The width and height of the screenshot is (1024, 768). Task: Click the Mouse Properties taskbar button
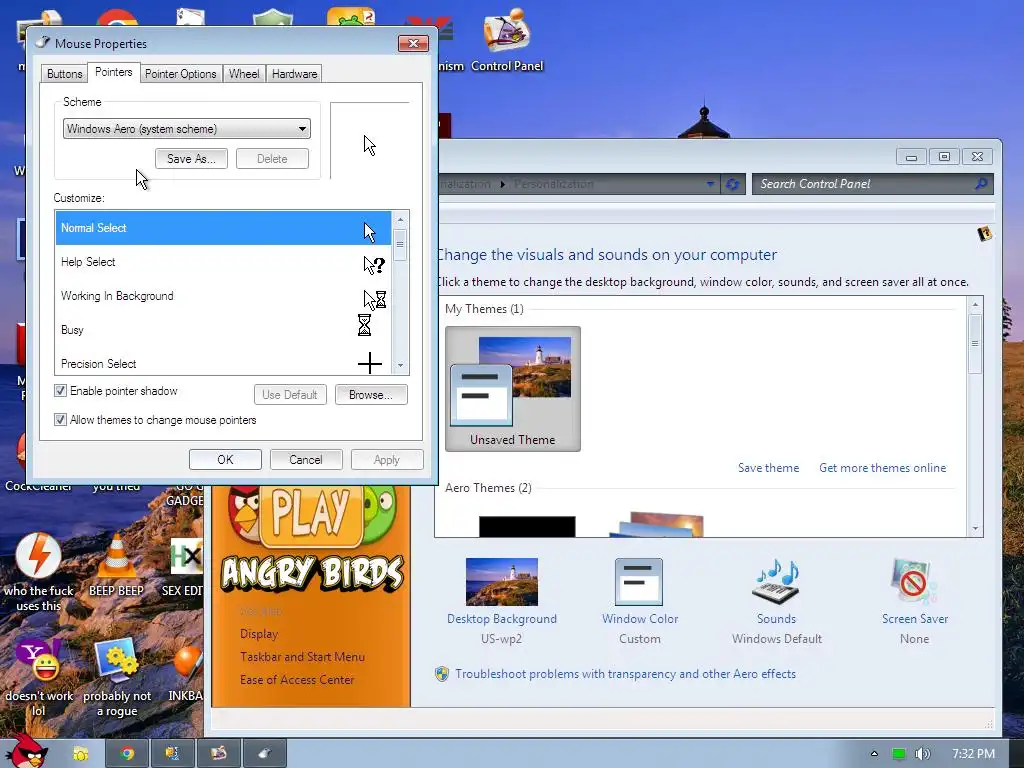264,754
